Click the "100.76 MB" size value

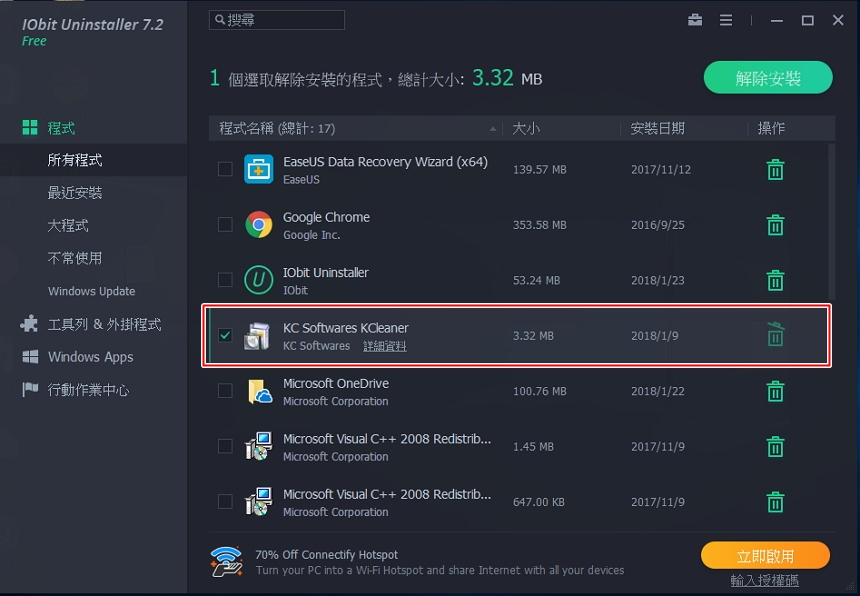[540, 391]
